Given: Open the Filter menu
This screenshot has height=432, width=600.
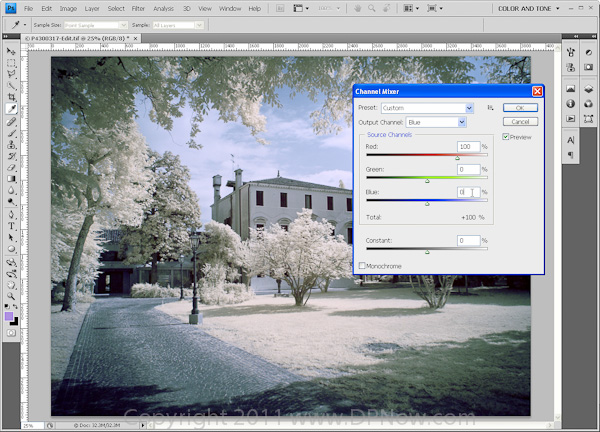Looking at the screenshot, I should pos(138,8).
